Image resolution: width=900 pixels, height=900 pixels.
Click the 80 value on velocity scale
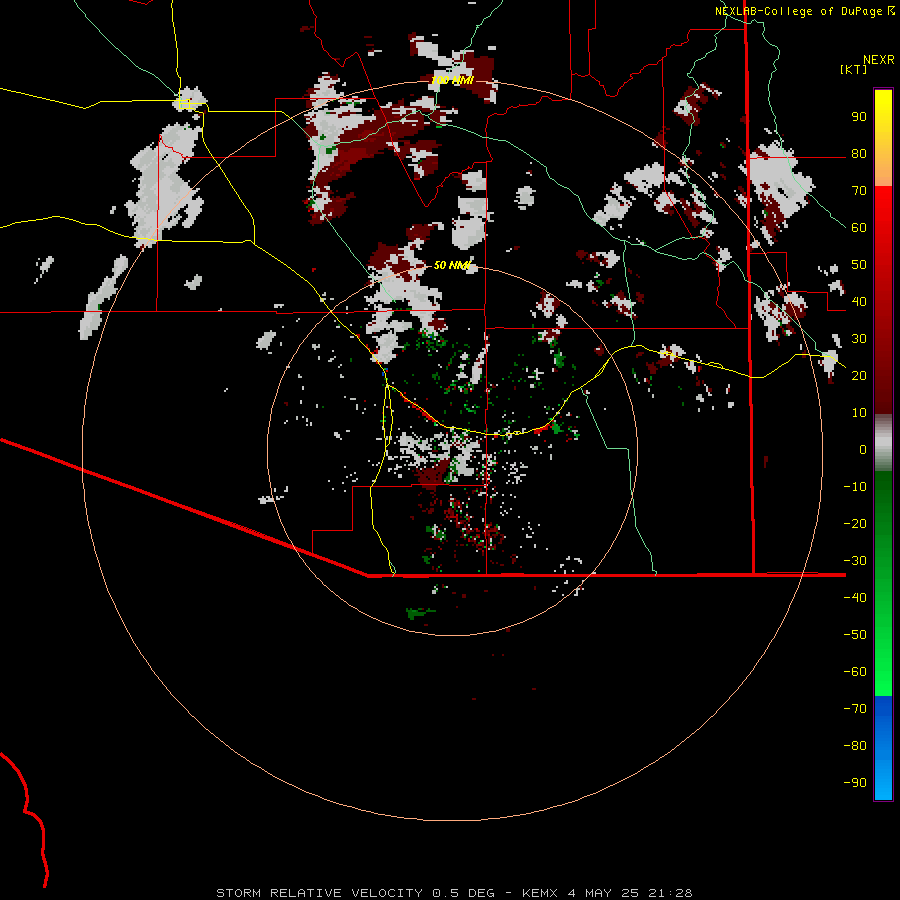tap(859, 154)
